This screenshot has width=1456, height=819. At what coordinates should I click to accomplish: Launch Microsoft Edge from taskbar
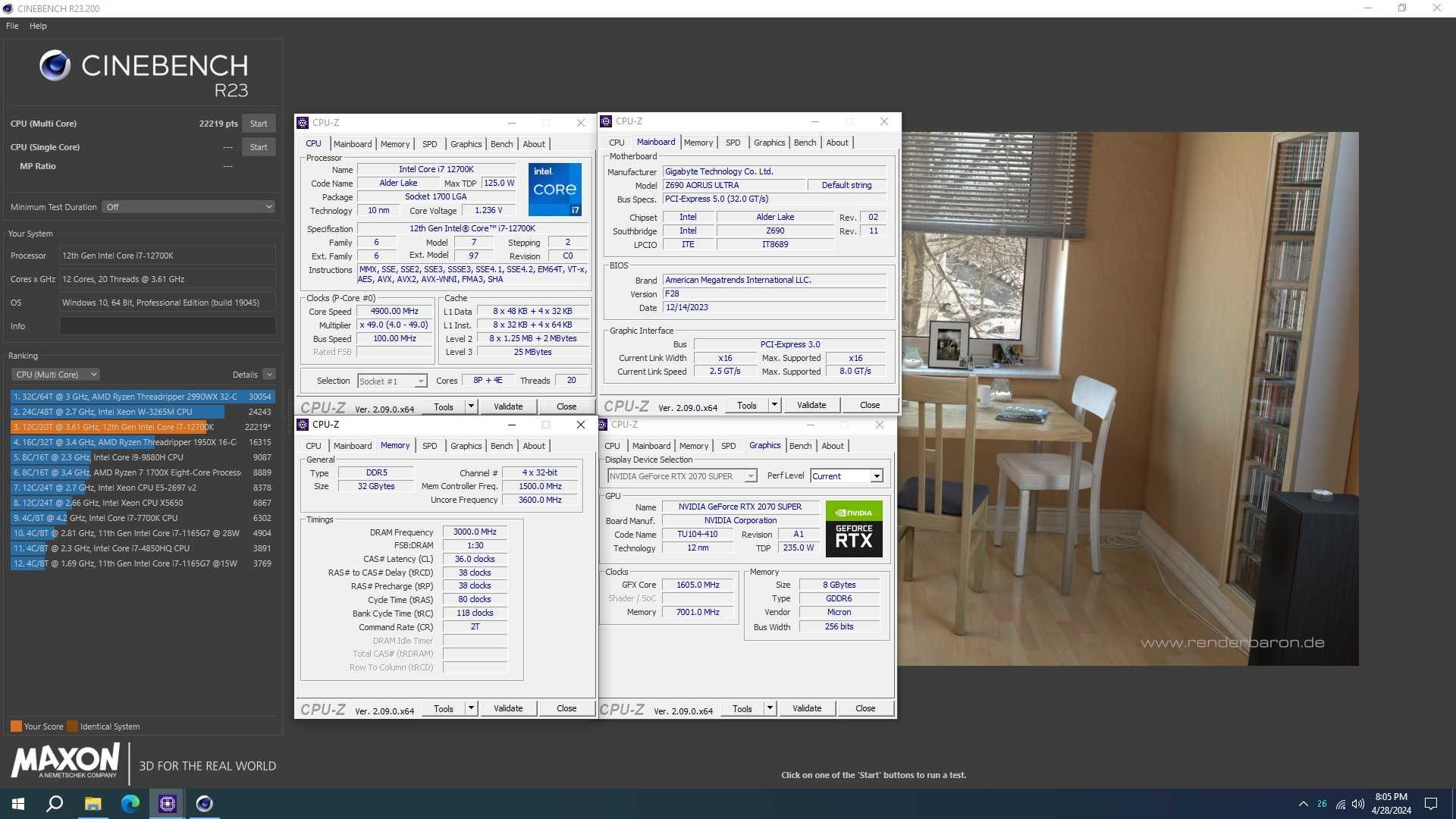(x=130, y=804)
